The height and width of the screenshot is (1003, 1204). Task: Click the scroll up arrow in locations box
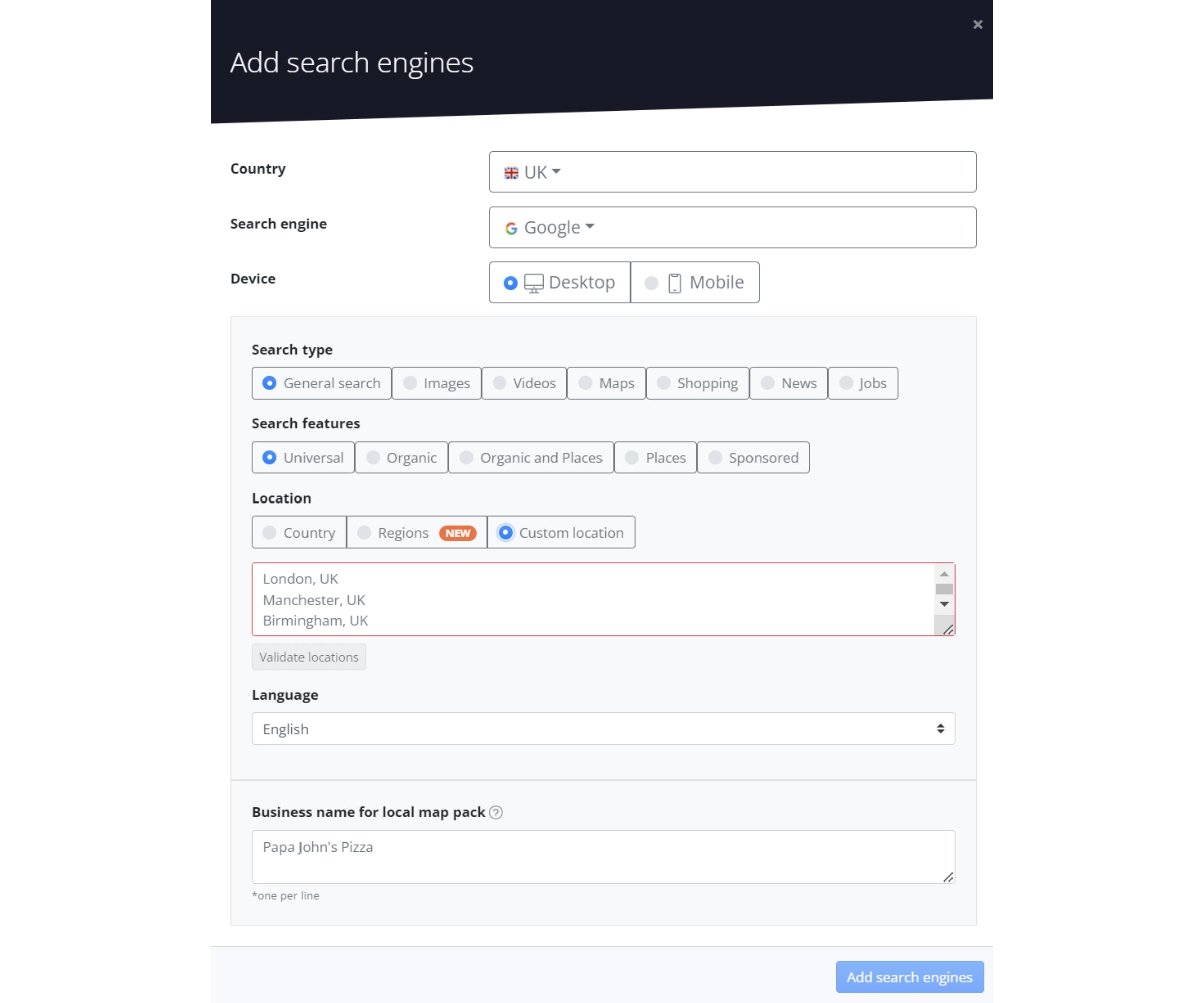tap(944, 574)
